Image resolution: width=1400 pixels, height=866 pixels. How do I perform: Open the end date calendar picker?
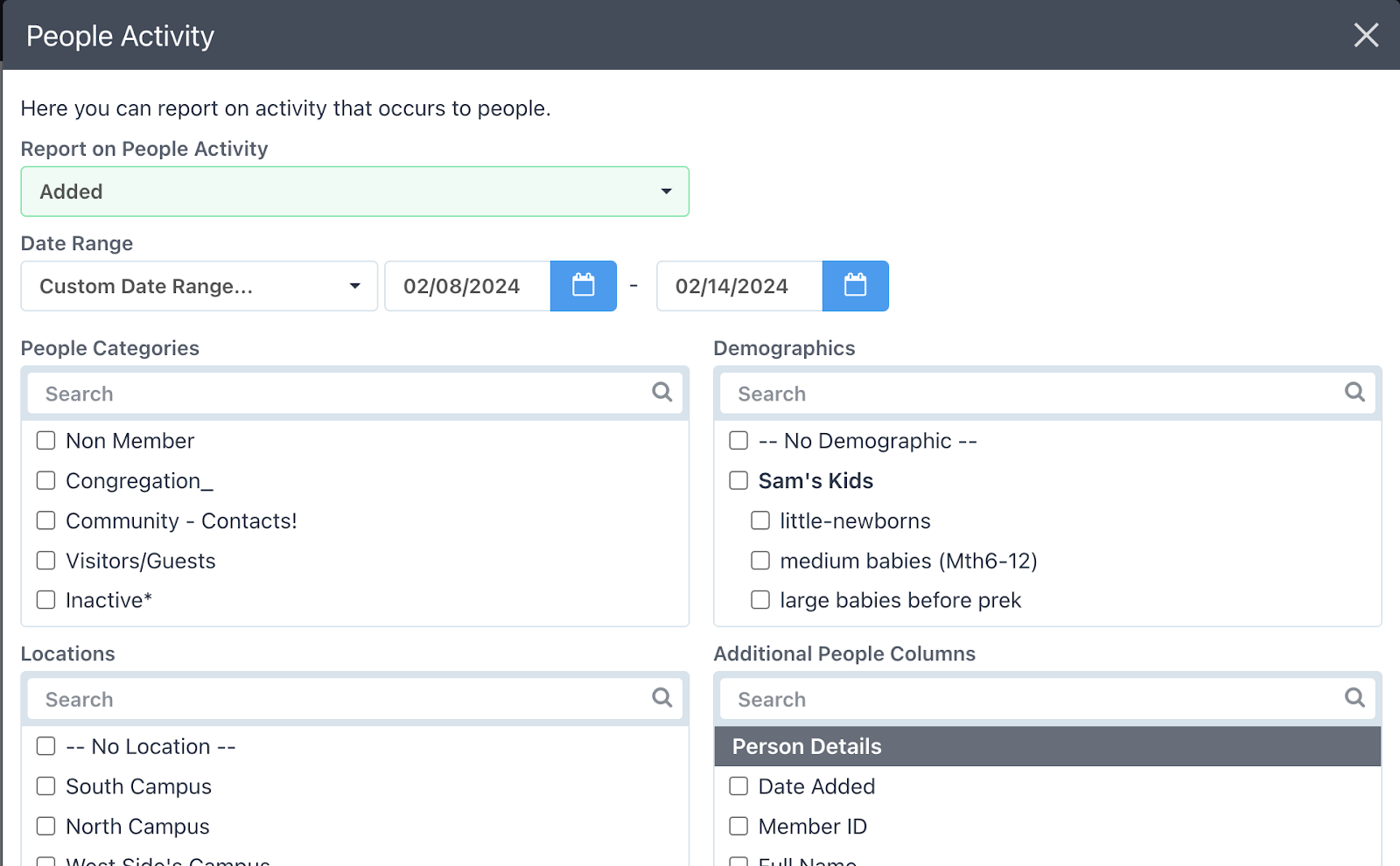point(855,286)
